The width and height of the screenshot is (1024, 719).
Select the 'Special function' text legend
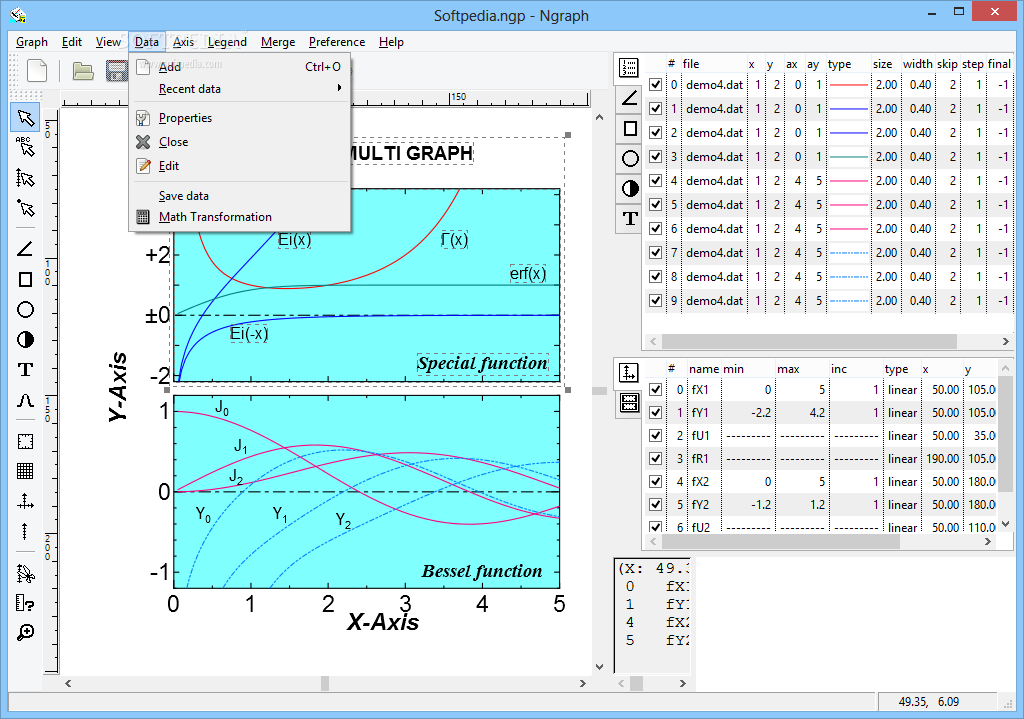tap(483, 363)
